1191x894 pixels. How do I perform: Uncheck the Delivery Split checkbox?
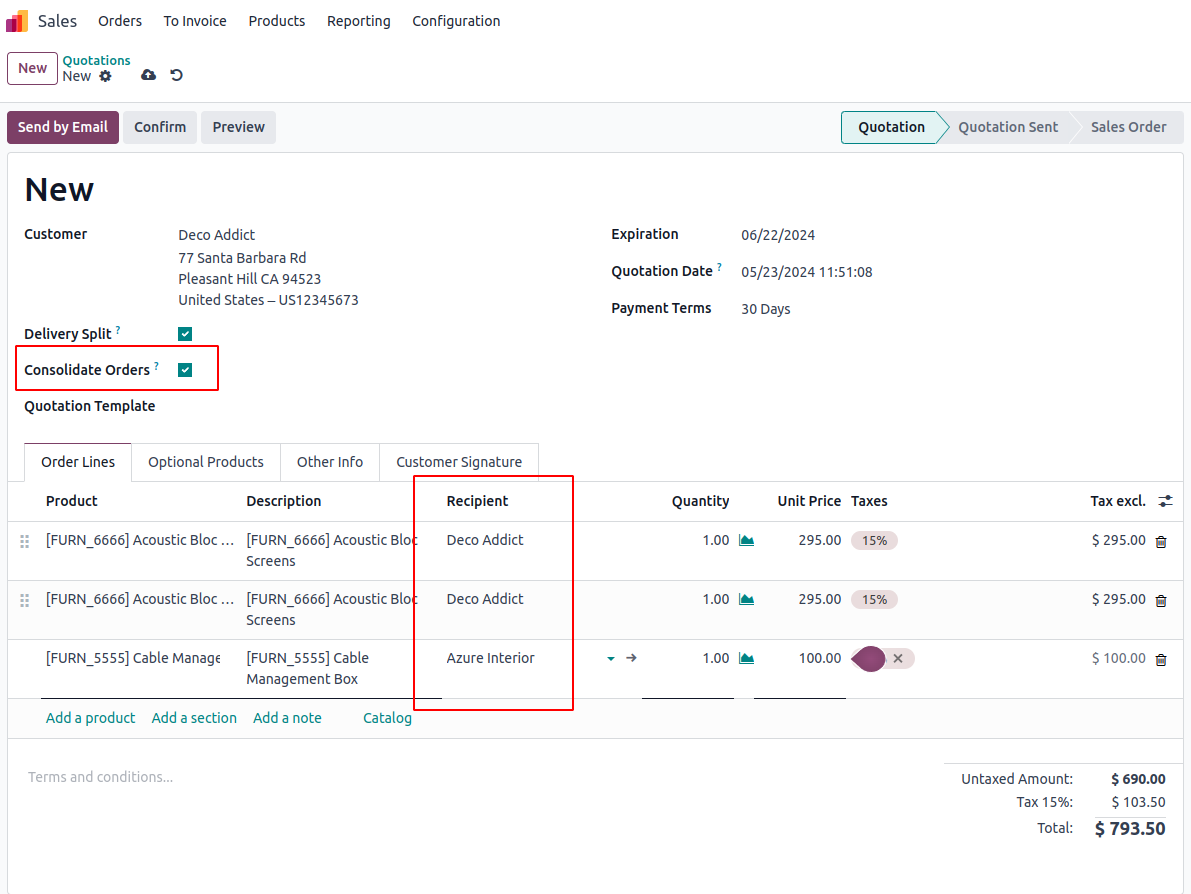click(185, 334)
